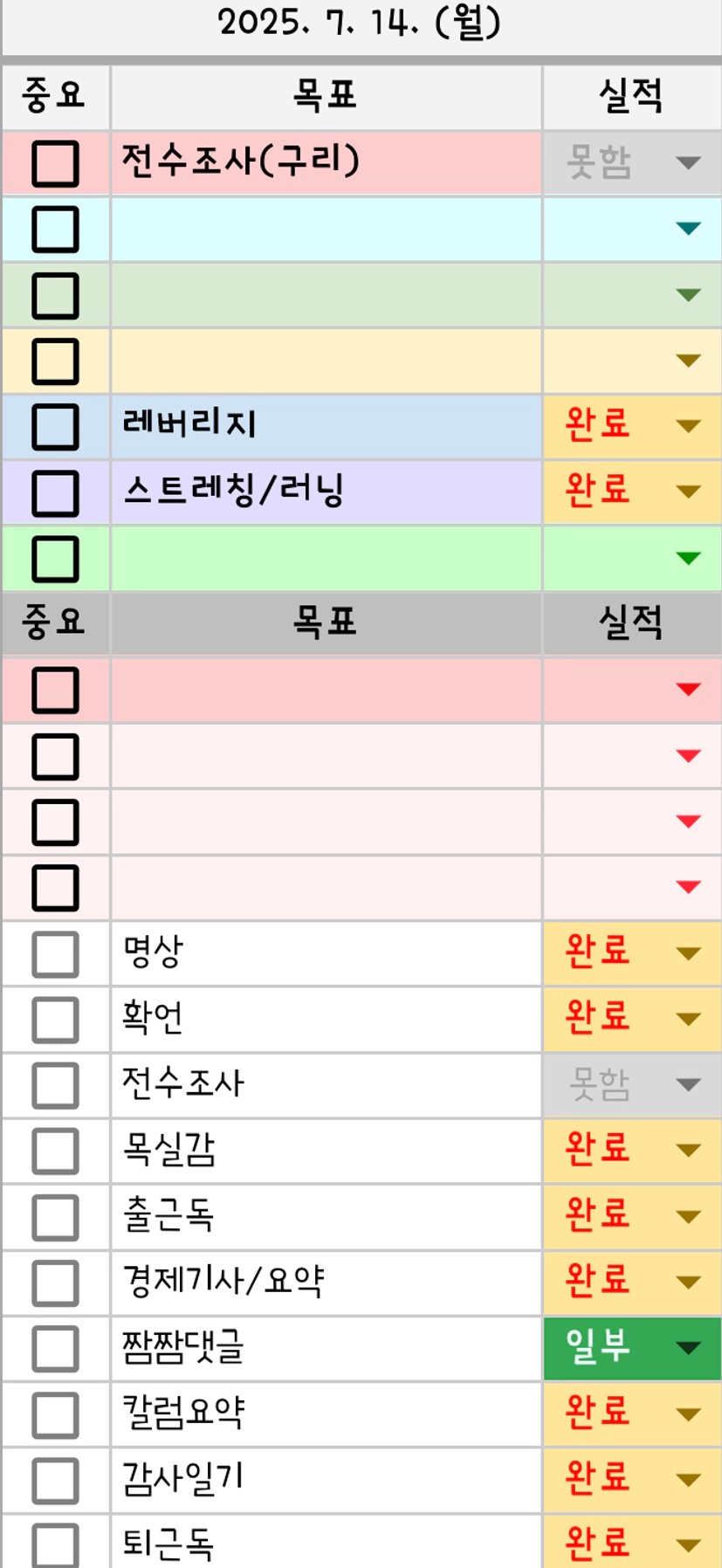Select the 경제기사/요약 goal cell
The height and width of the screenshot is (1568, 722).
pos(326,1283)
